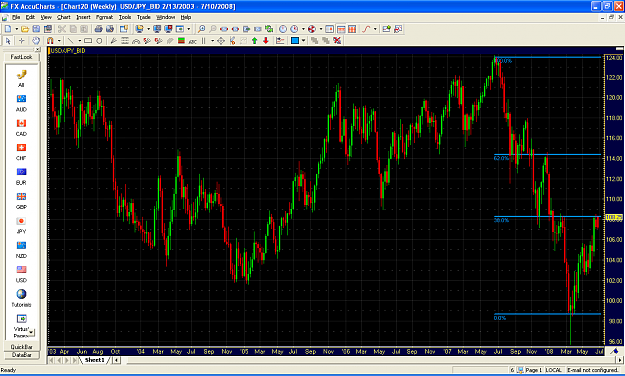Click the New document icon
The width and height of the screenshot is (625, 376).
coord(8,29)
